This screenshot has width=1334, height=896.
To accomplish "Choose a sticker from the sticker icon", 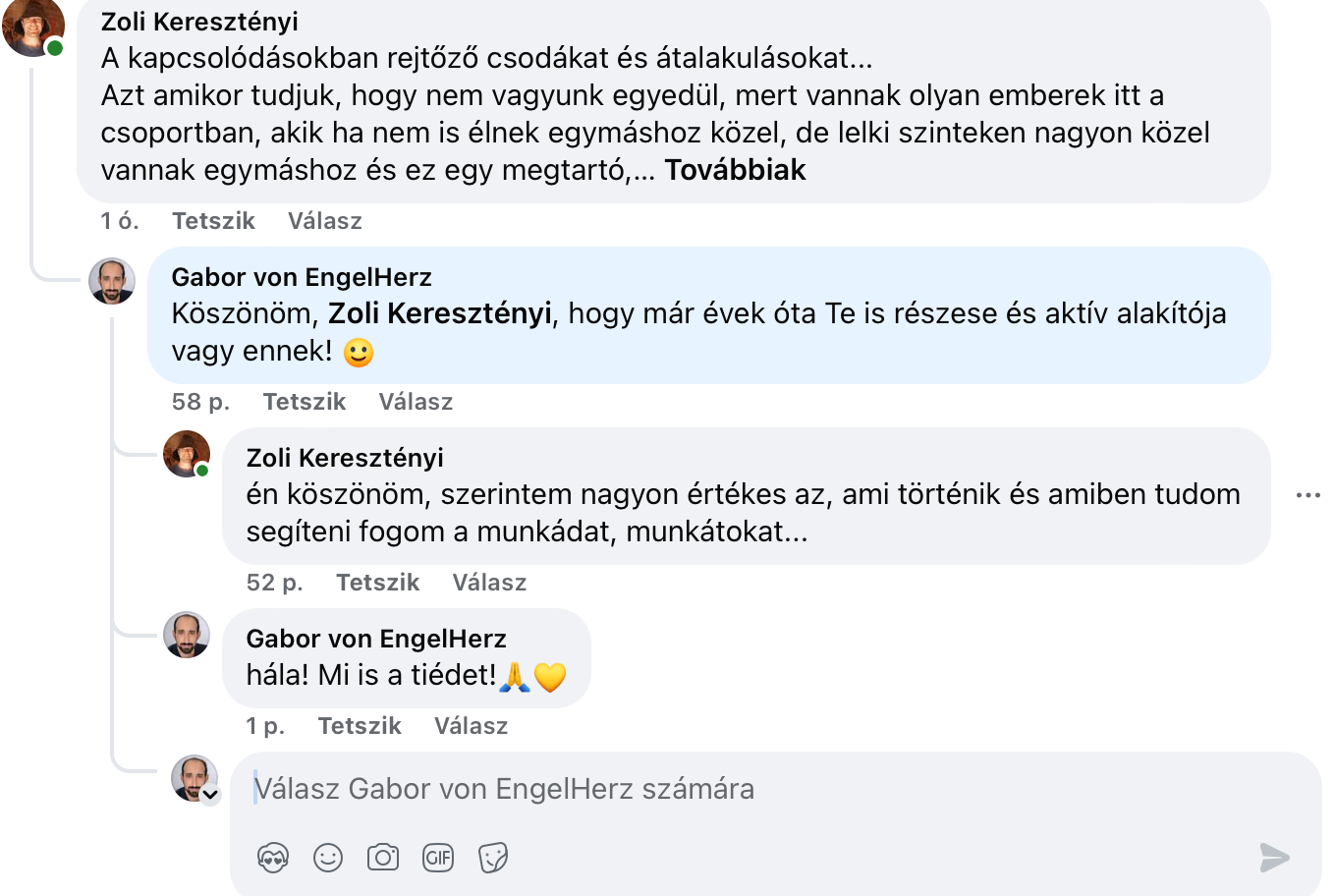I will click(493, 858).
